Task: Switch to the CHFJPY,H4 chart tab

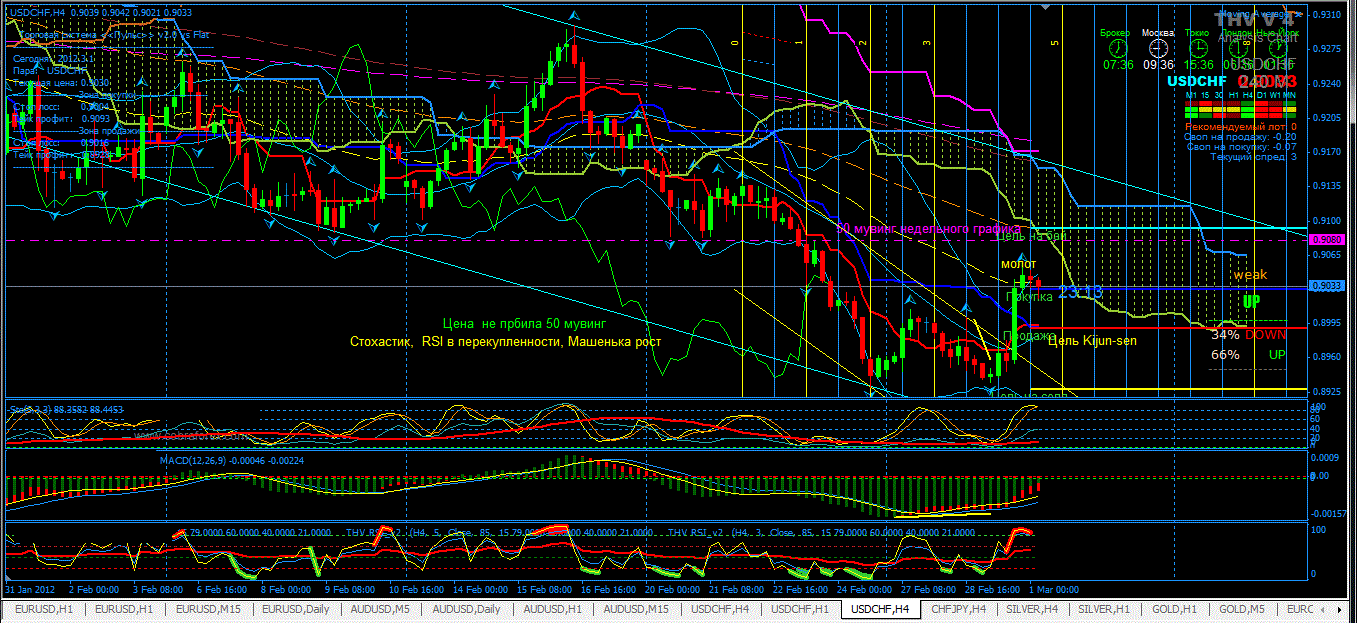Action: (958, 609)
